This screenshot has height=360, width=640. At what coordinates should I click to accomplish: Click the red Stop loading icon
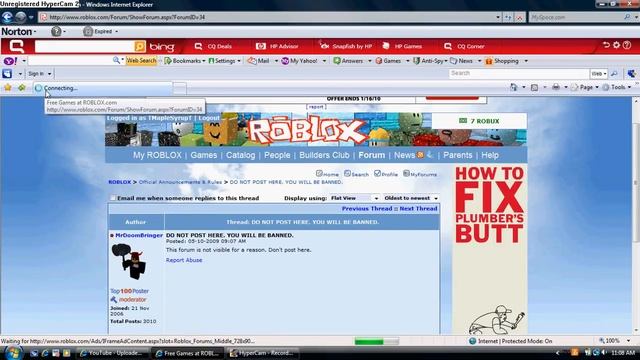[x=519, y=17]
